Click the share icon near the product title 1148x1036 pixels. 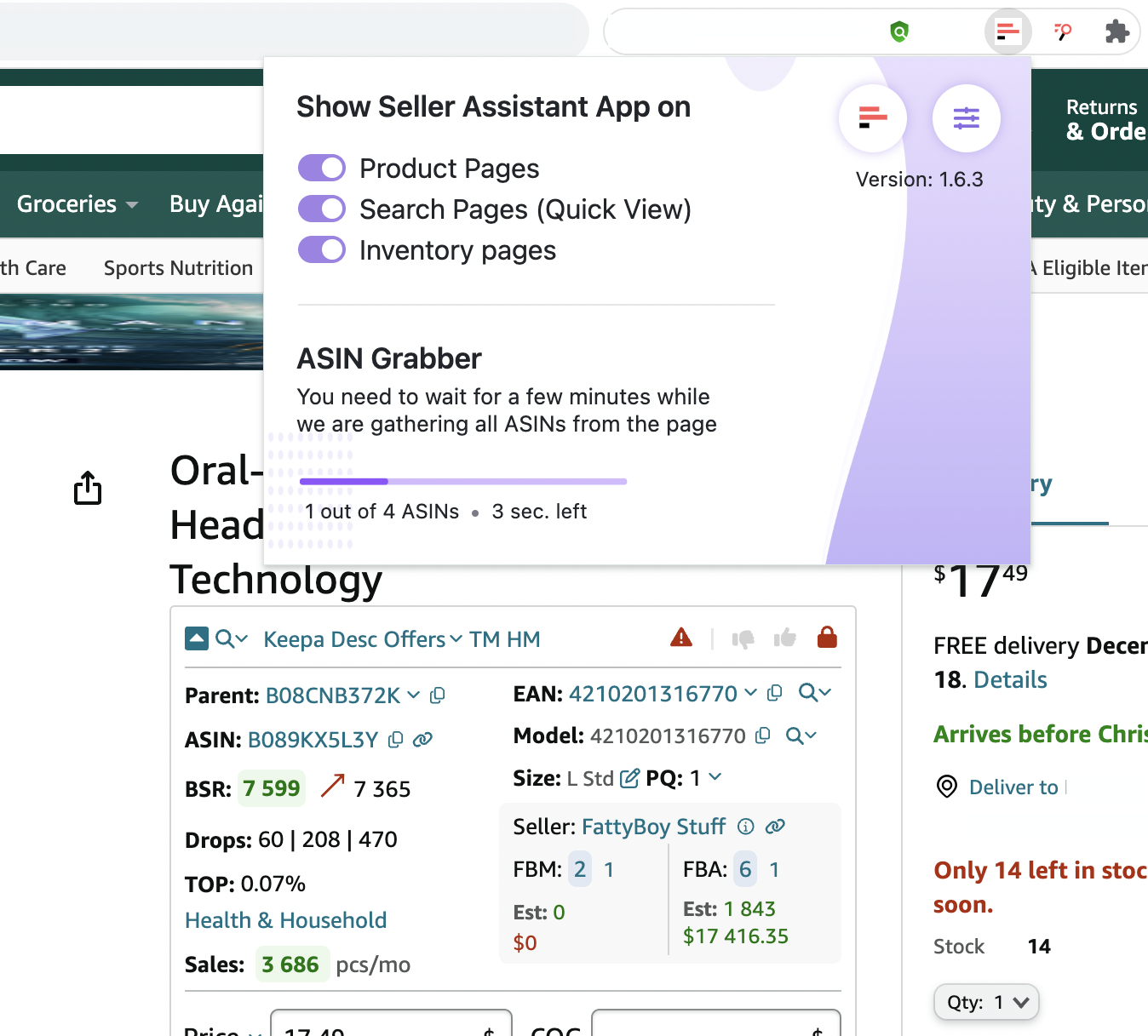click(88, 488)
